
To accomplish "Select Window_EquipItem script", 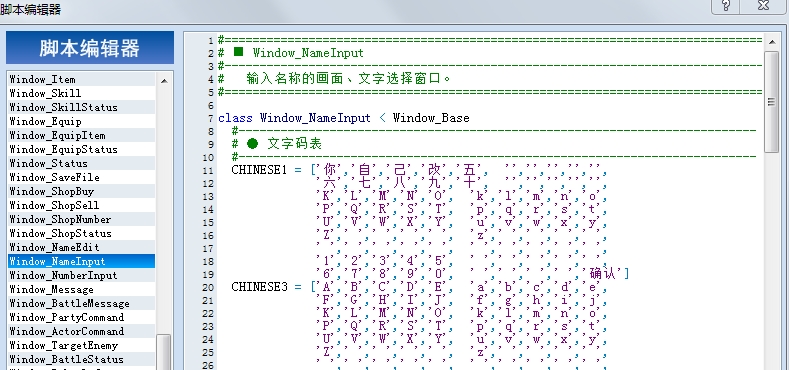I will [82, 135].
